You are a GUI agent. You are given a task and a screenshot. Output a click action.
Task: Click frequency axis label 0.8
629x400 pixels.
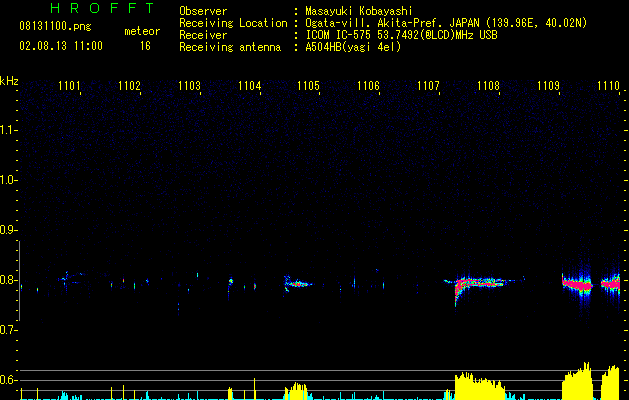pos(7,280)
